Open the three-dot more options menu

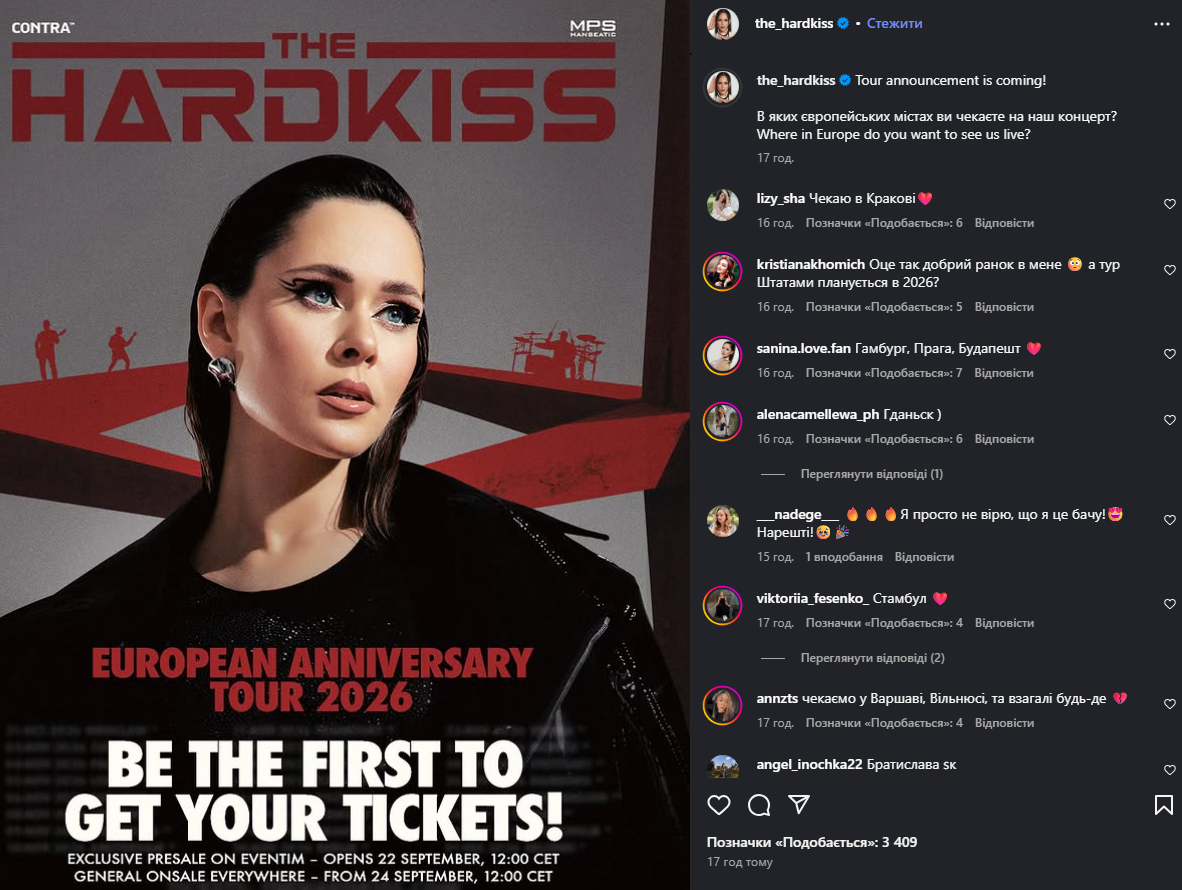[x=1162, y=24]
